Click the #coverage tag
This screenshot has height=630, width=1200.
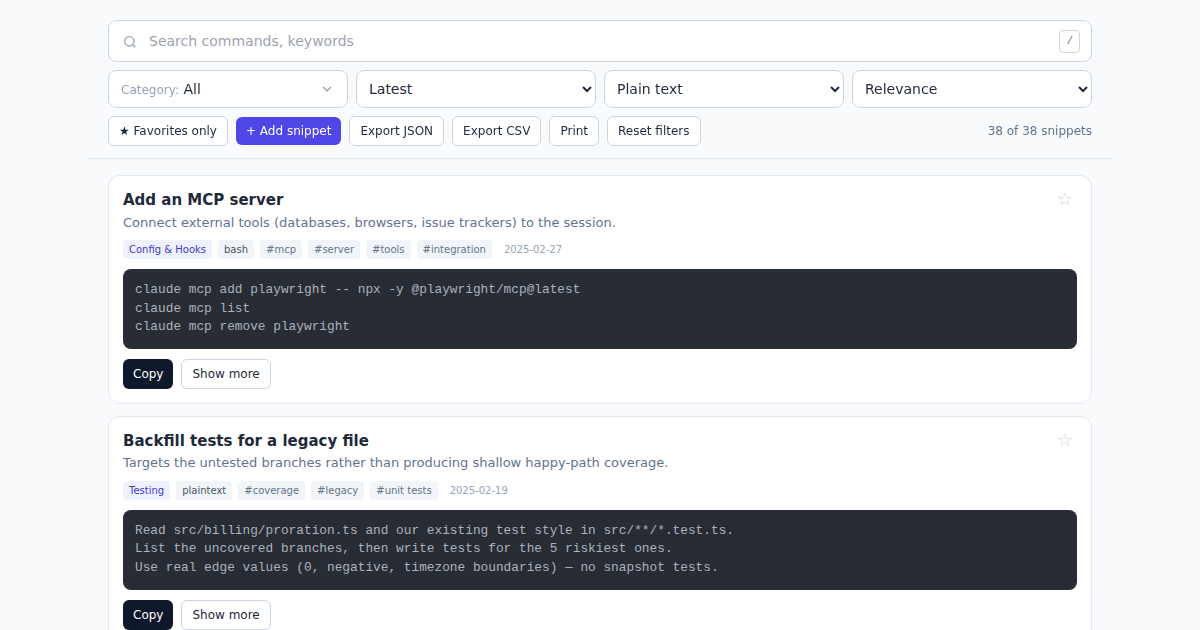pos(272,490)
